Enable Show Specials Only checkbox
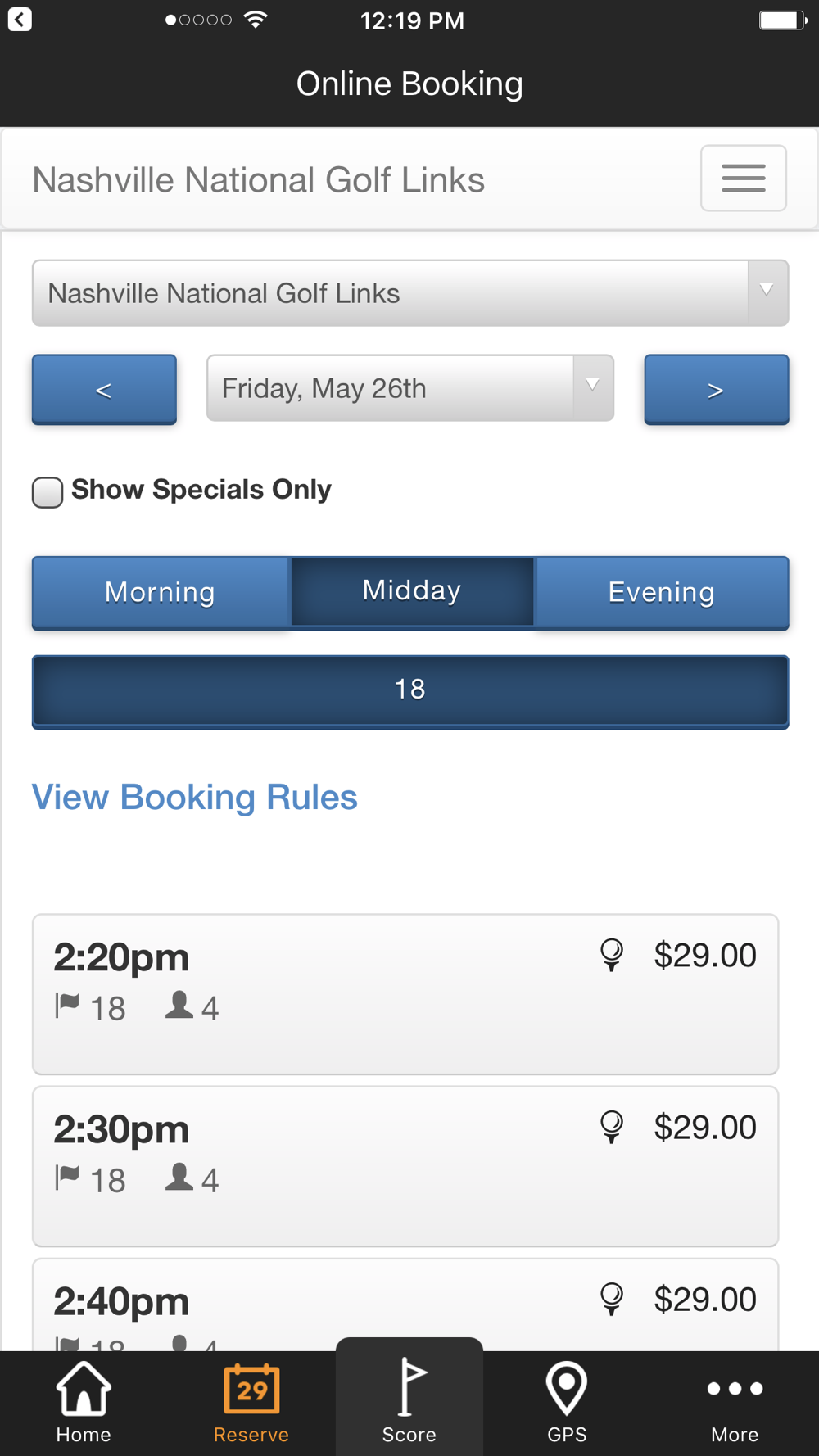 click(48, 492)
